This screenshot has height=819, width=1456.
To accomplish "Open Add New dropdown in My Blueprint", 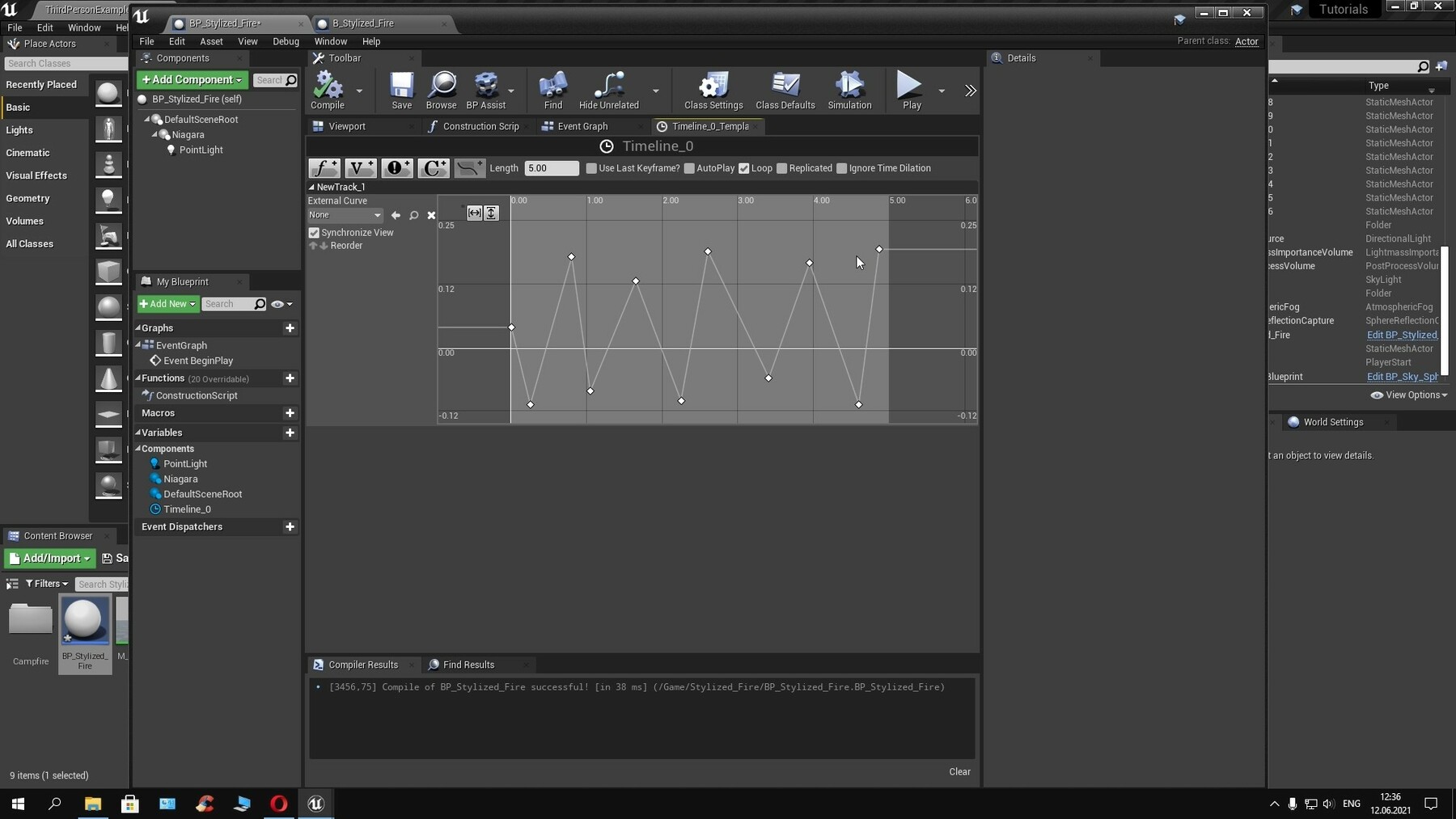I will click(x=167, y=304).
